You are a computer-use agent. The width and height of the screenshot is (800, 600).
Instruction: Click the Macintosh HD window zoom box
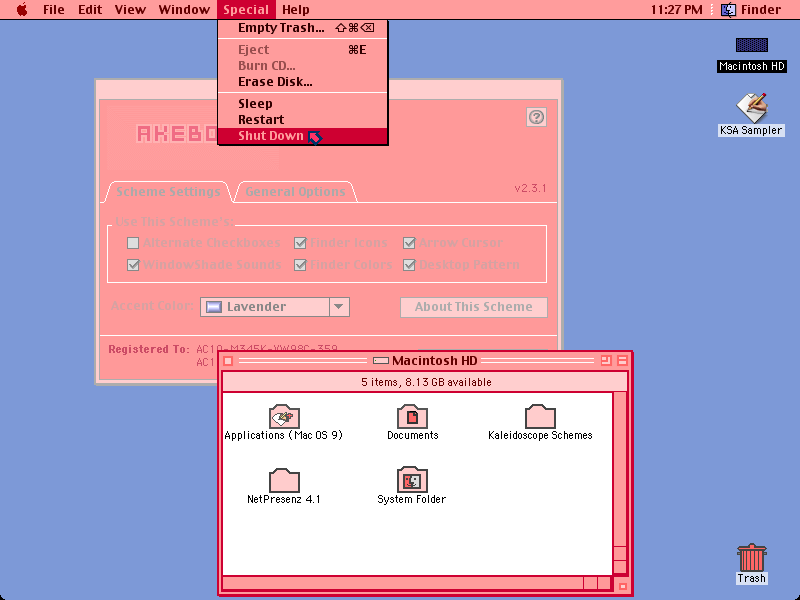[x=606, y=361]
